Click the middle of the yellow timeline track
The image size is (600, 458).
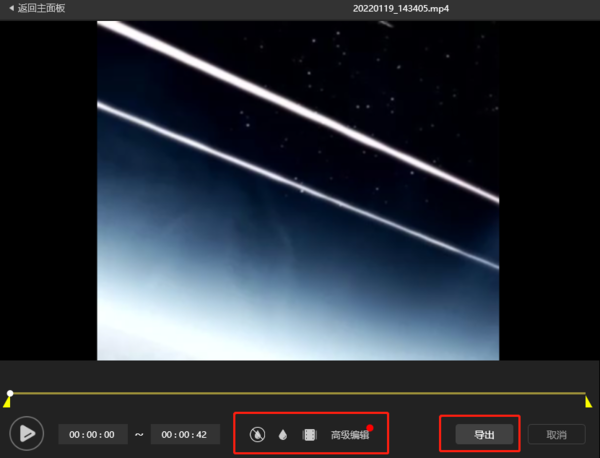(298, 394)
